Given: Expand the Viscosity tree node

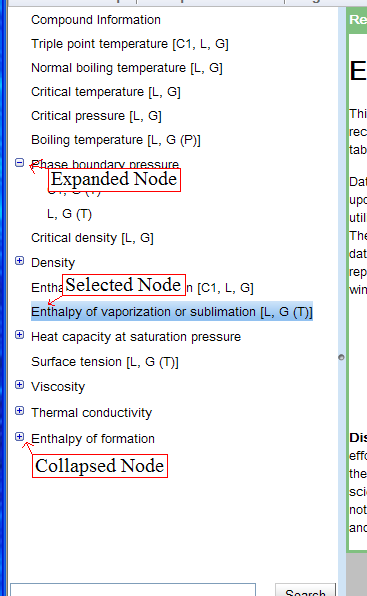Looking at the screenshot, I should tap(19, 385).
